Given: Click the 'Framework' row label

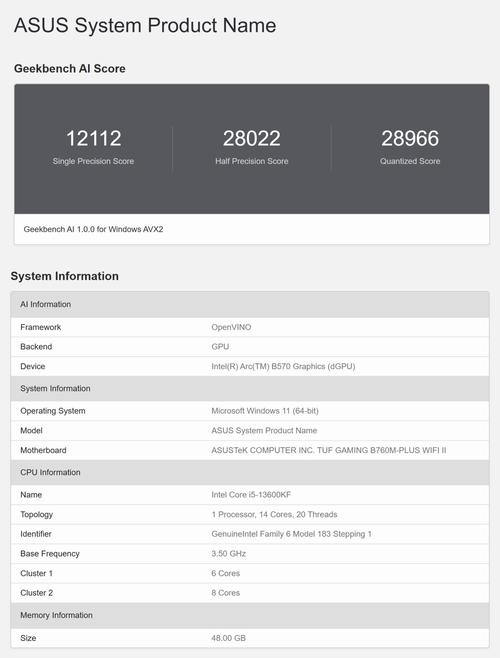Looking at the screenshot, I should point(41,327).
